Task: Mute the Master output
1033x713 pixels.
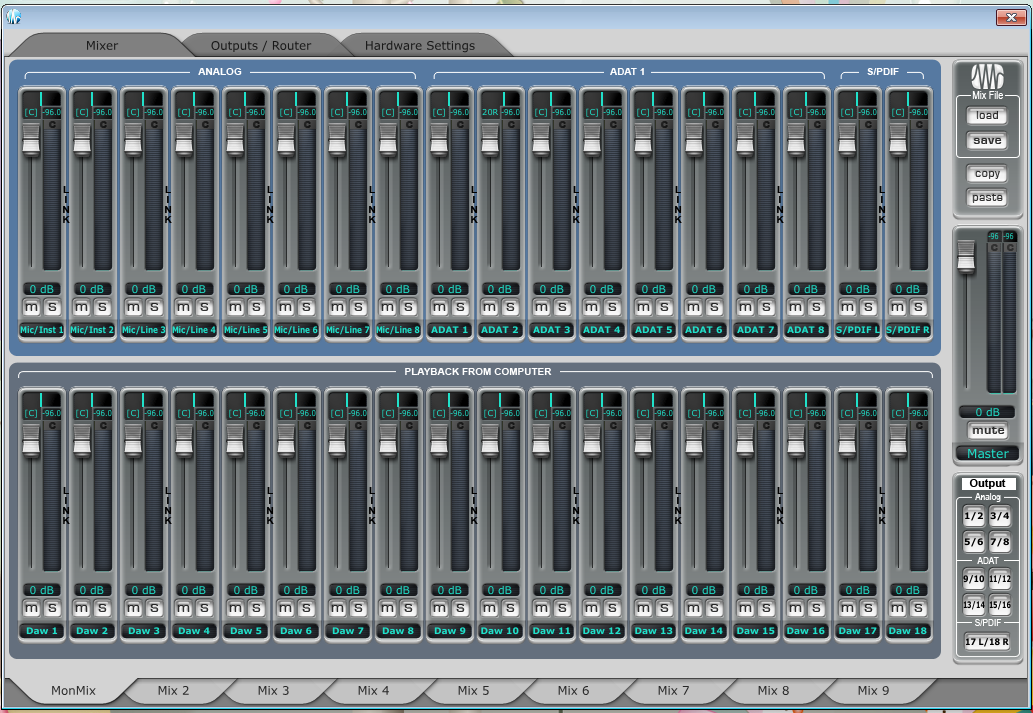Action: coord(987,431)
